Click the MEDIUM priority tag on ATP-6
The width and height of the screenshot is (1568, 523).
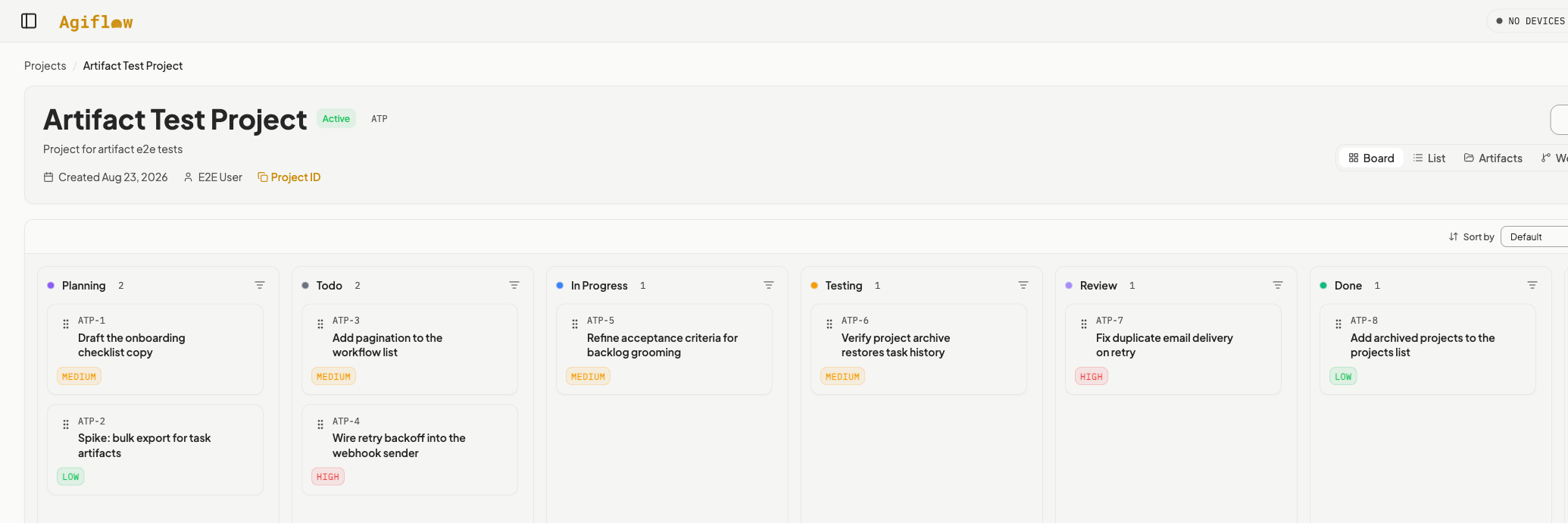pos(842,377)
